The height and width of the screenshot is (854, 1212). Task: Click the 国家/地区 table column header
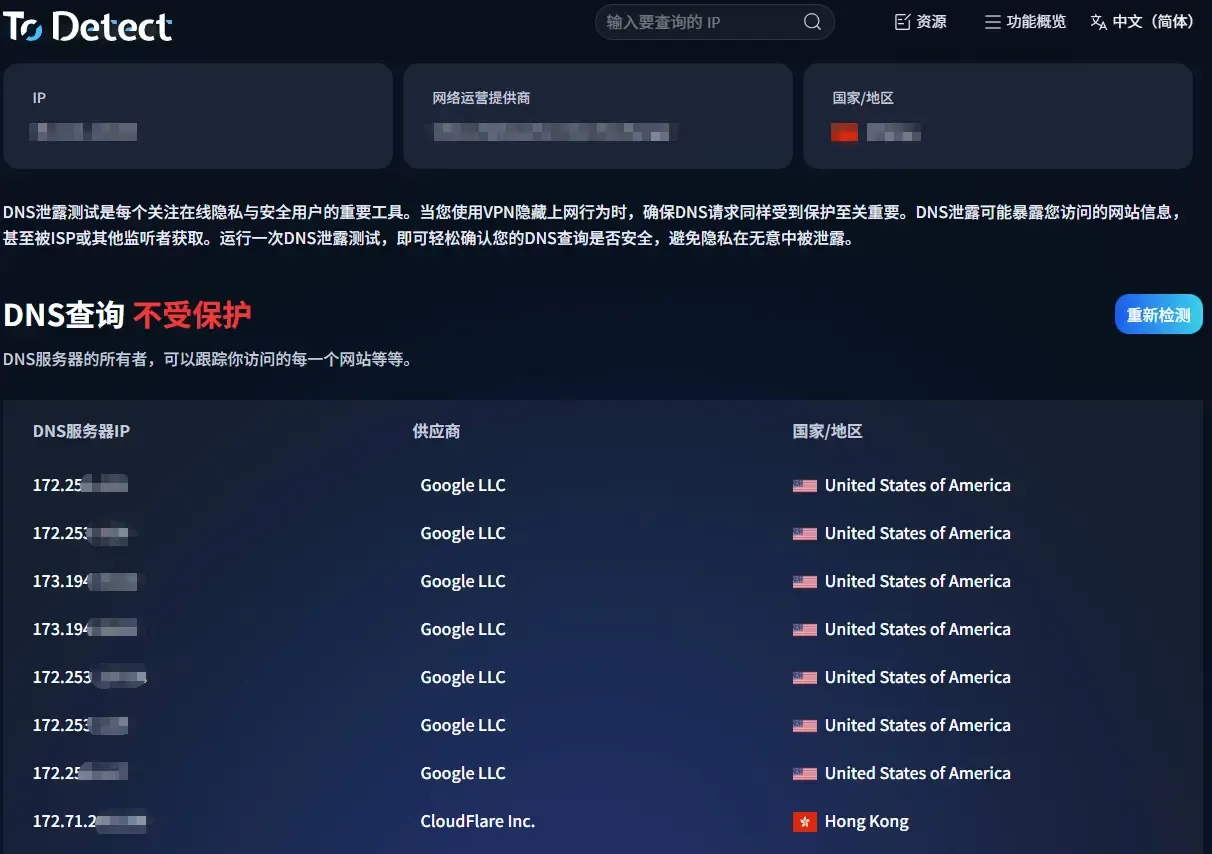pyautogui.click(x=827, y=431)
